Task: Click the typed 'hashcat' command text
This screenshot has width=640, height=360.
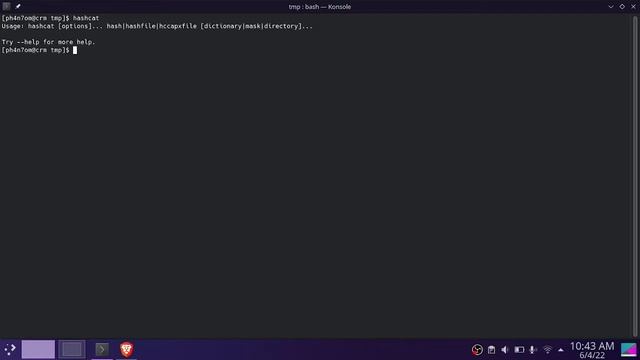Action: (86, 18)
